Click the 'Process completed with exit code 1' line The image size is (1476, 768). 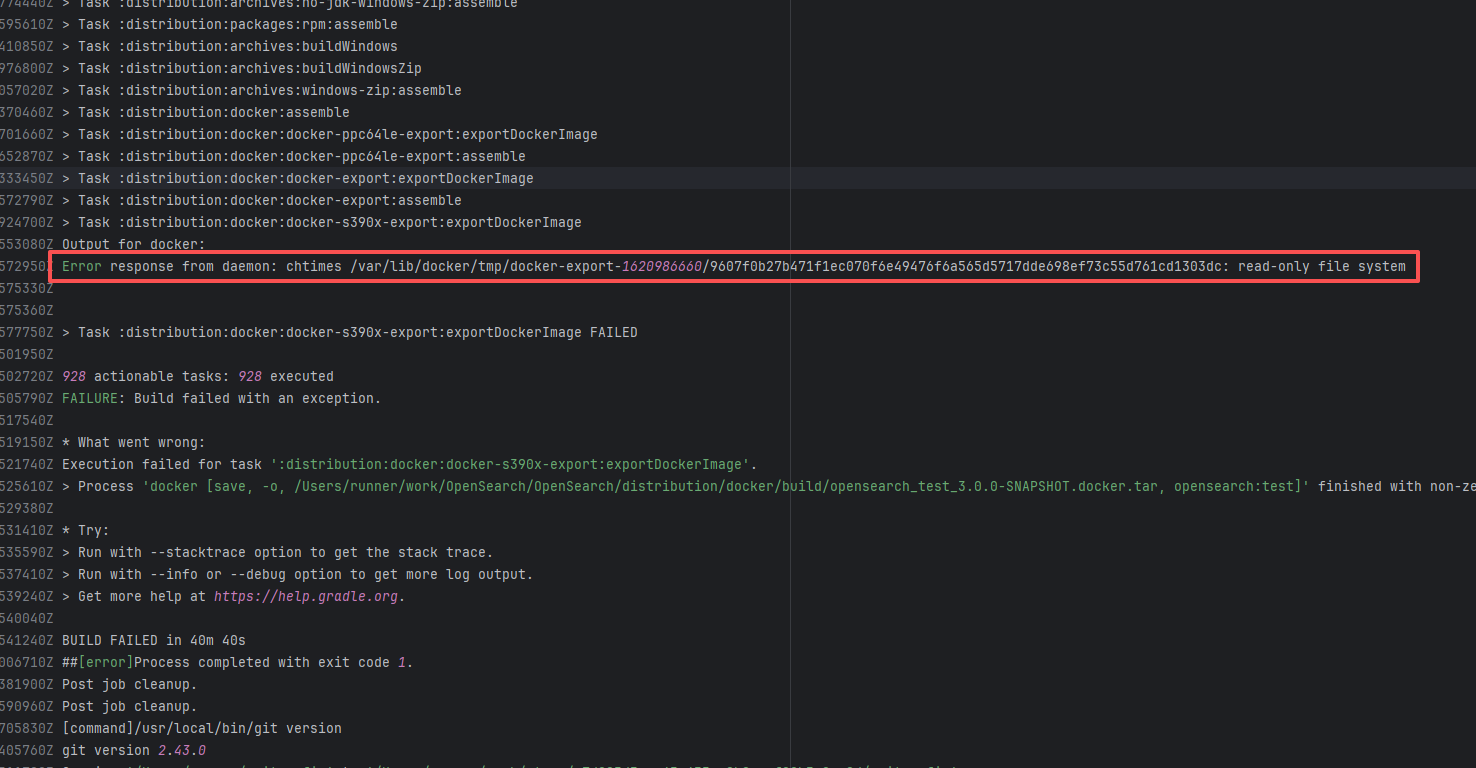(237, 662)
